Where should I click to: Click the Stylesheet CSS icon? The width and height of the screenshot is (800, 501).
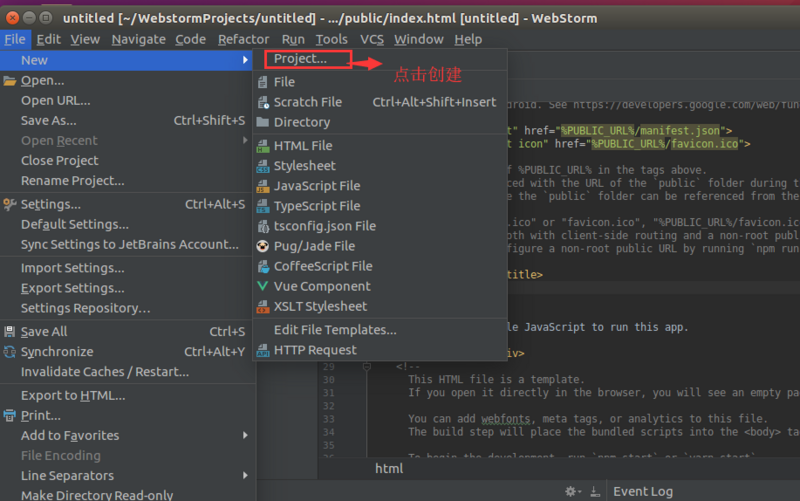pyautogui.click(x=263, y=166)
